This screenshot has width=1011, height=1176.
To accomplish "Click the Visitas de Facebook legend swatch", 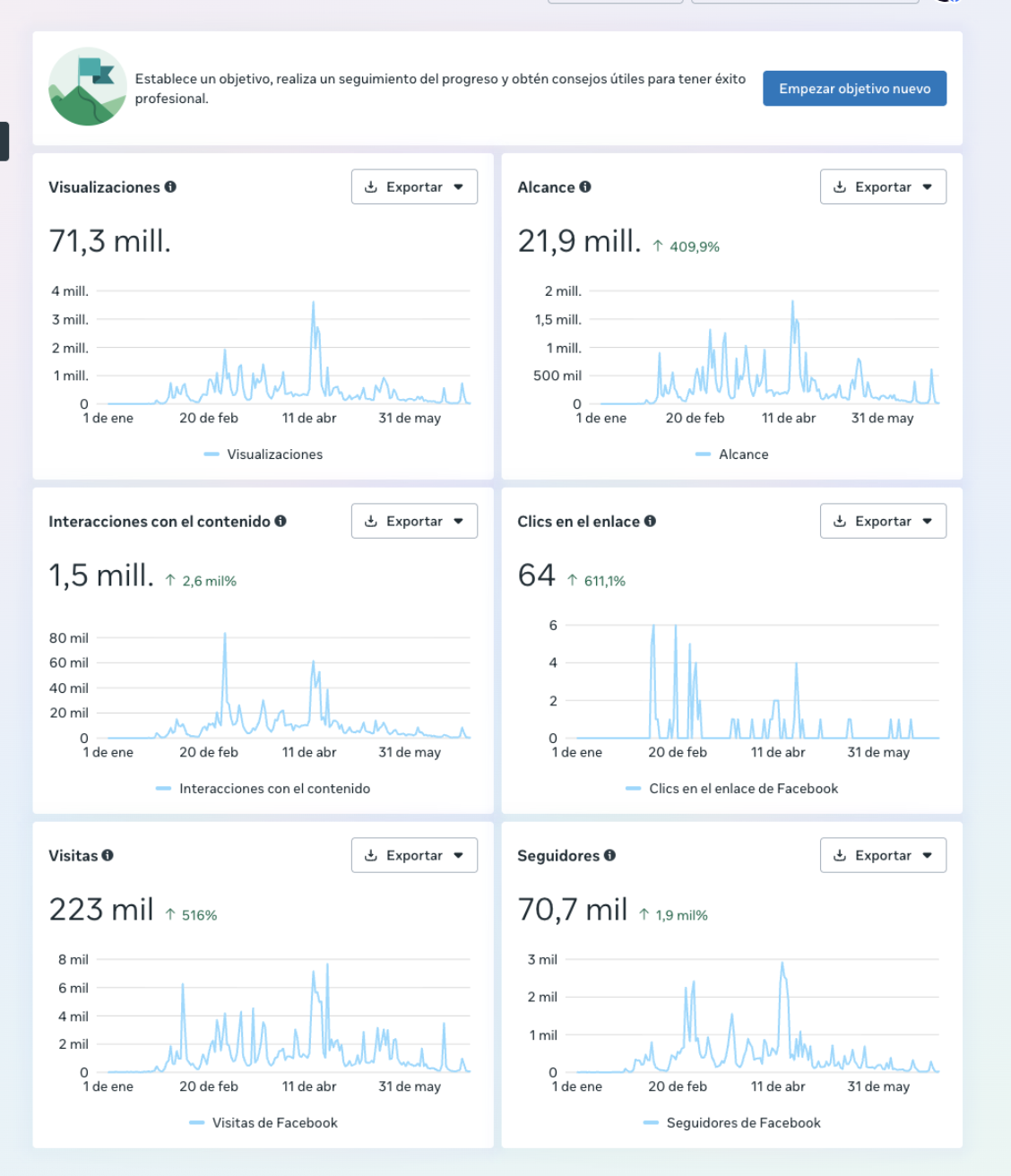I will 197,1123.
